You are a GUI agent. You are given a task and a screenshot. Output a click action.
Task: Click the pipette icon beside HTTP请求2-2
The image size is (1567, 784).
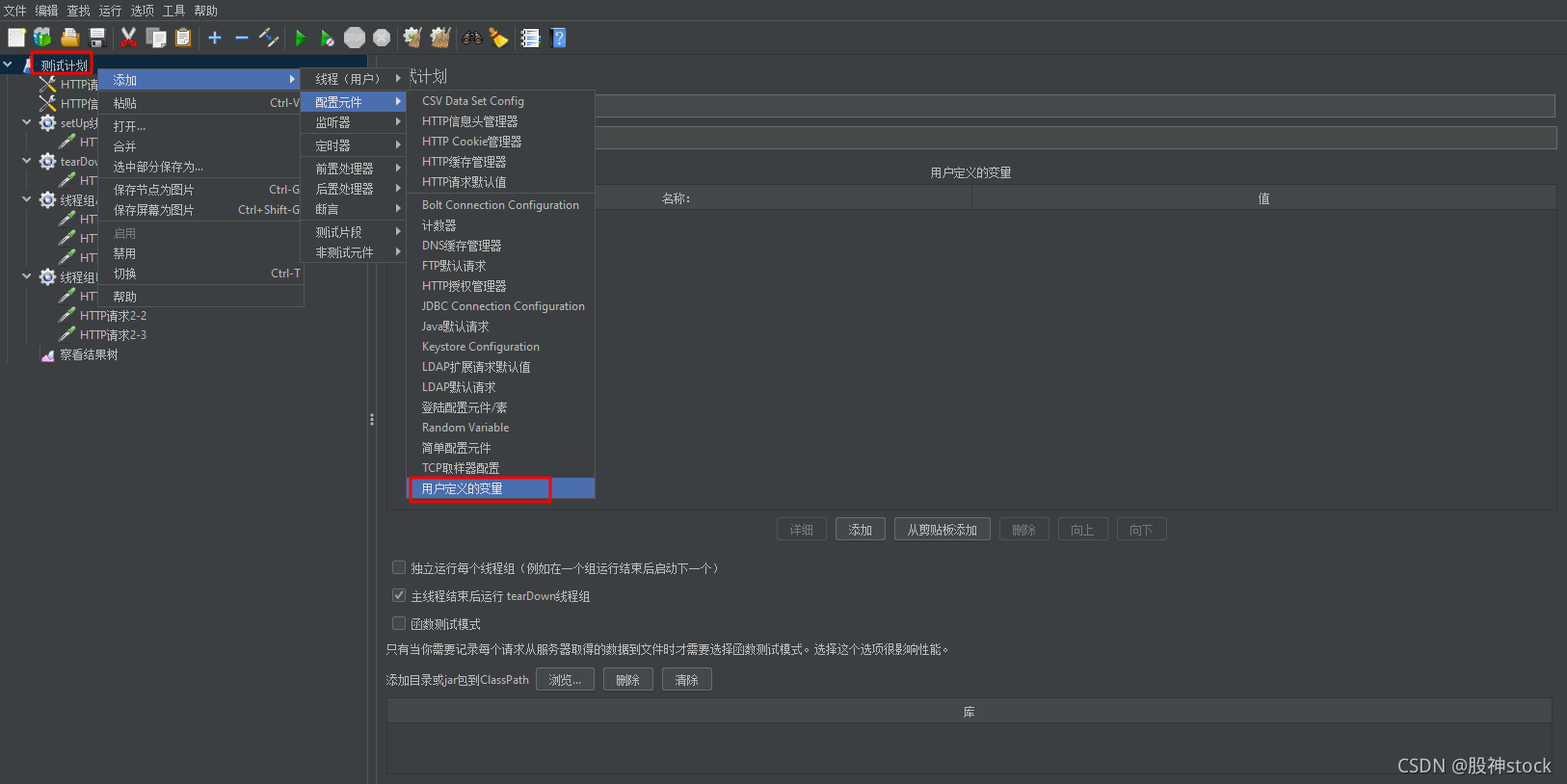coord(66,315)
